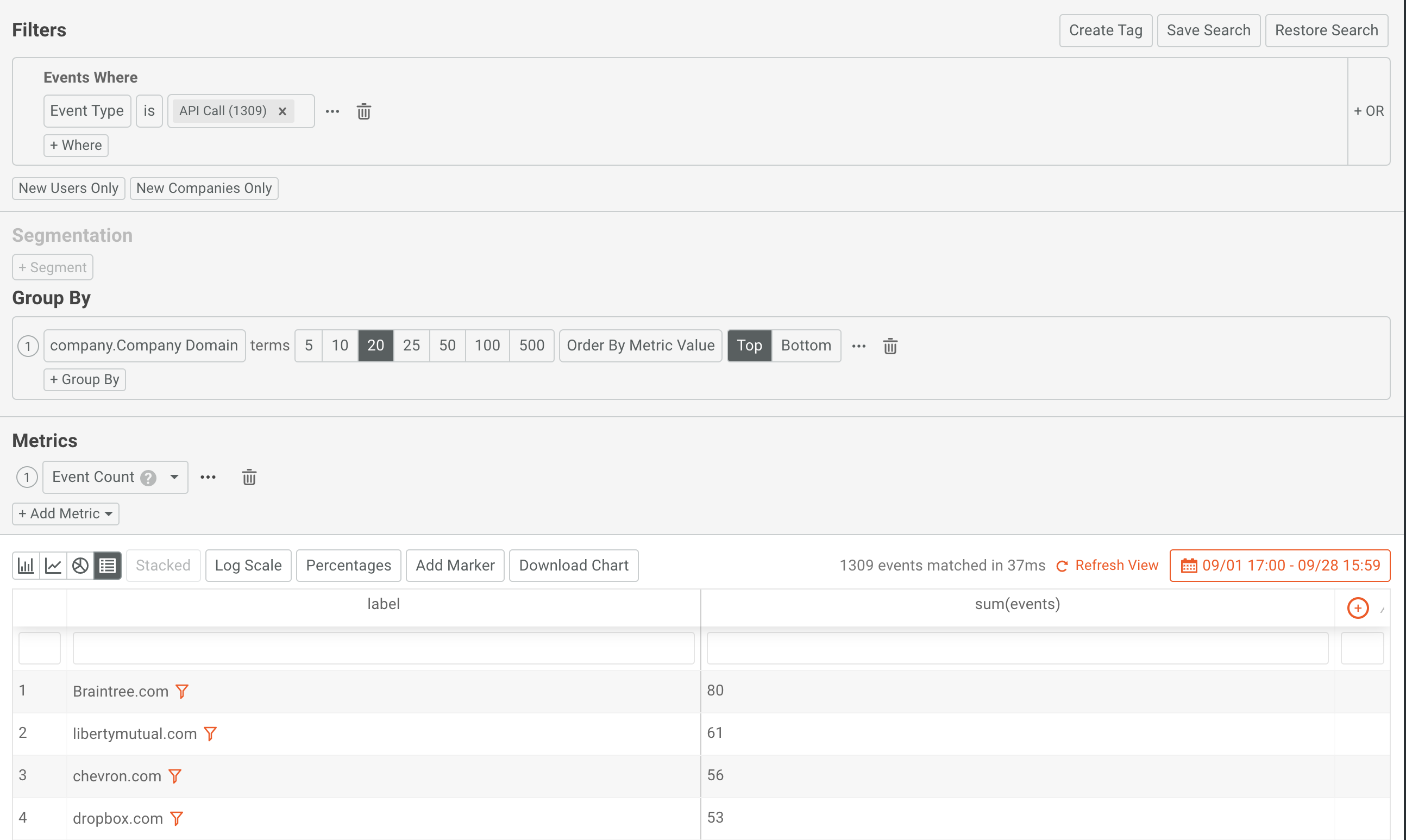Enable the New Users Only filter
Viewport: 1406px width, 840px height.
click(68, 188)
